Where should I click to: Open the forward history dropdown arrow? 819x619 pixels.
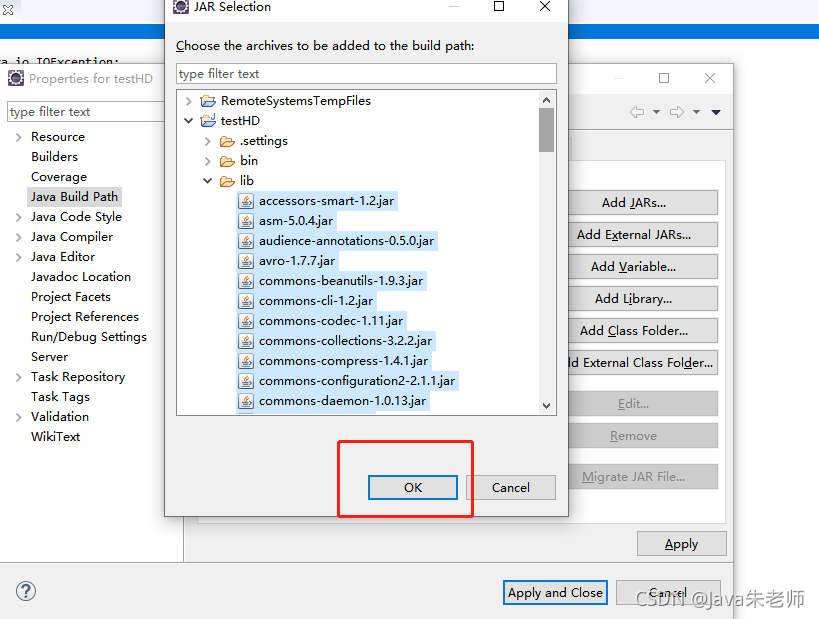pyautogui.click(x=697, y=112)
